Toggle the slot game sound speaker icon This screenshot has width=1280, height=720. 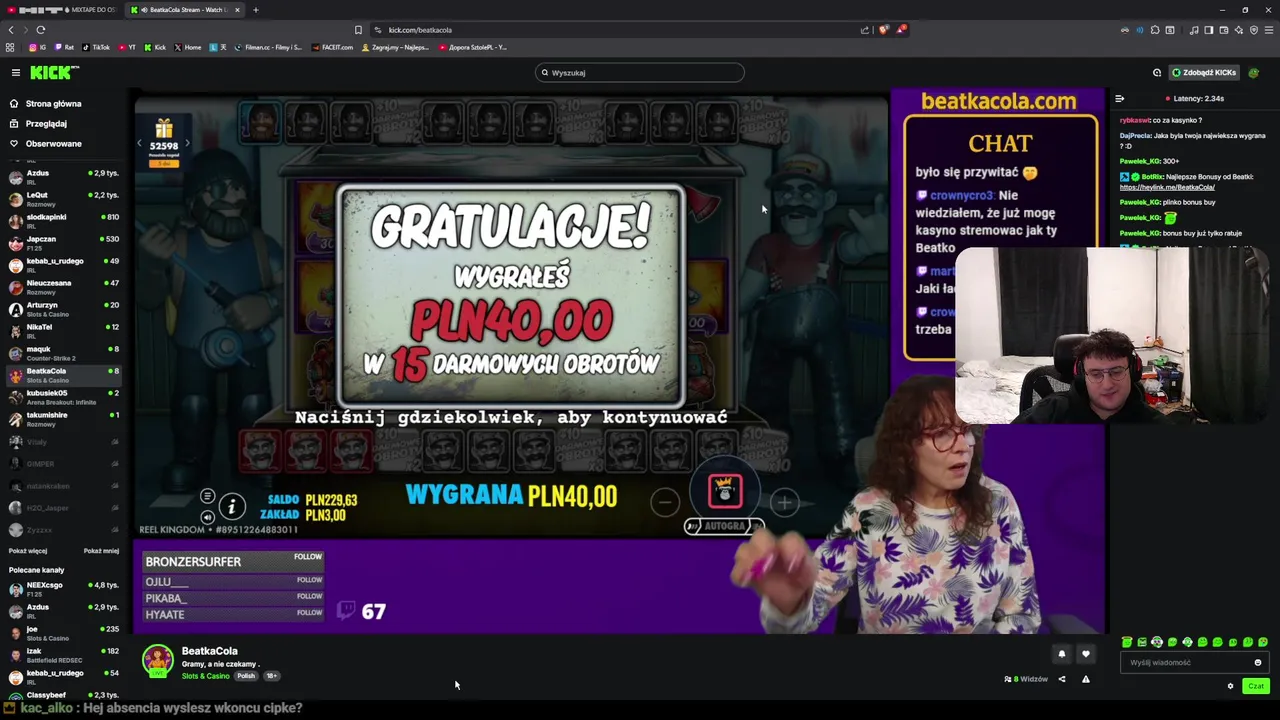207,517
